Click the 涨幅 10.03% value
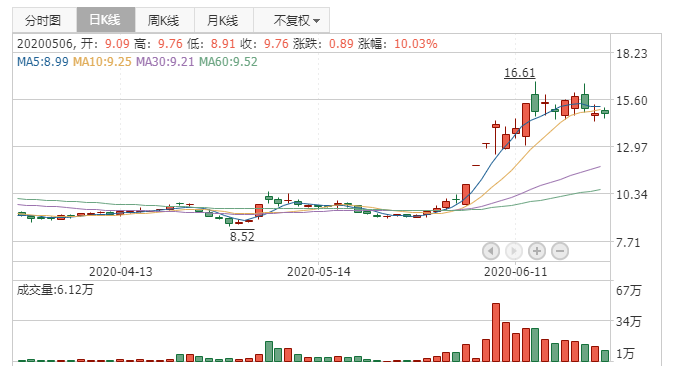 416,44
